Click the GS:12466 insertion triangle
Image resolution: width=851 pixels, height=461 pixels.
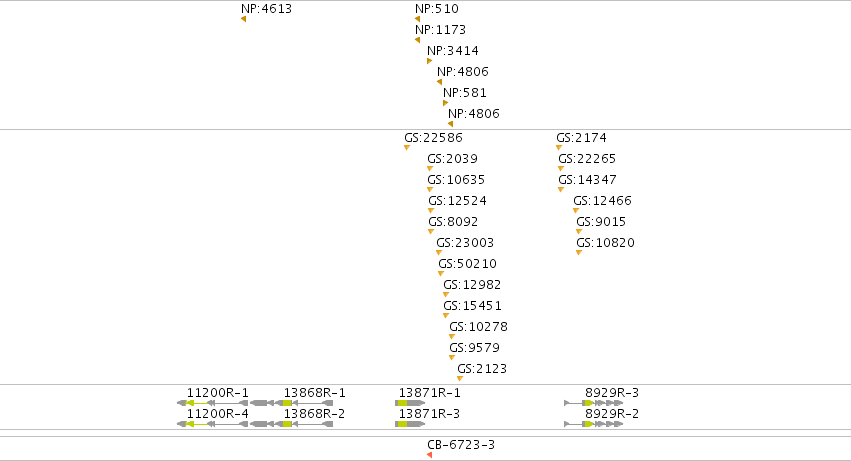point(576,211)
